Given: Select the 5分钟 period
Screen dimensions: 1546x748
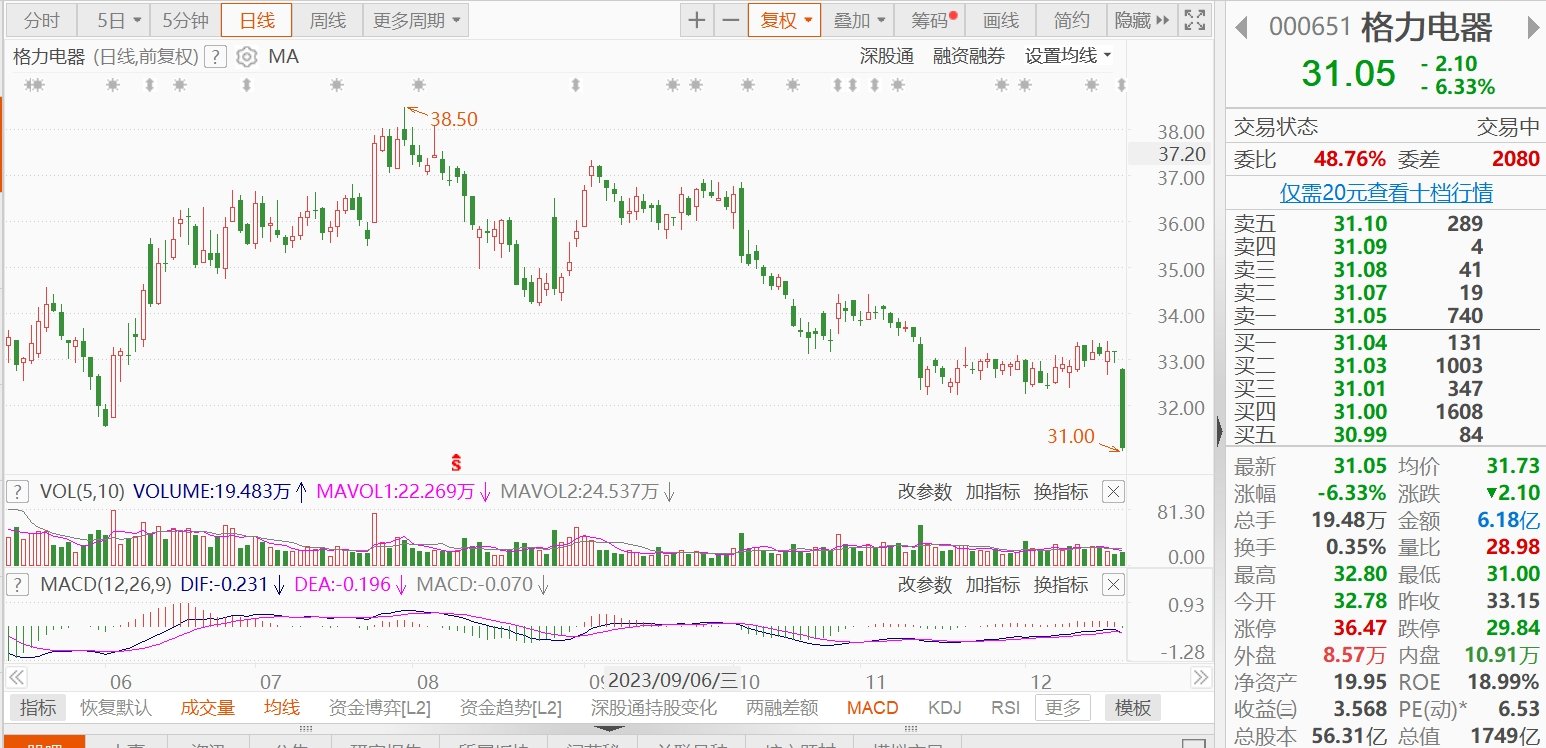Looking at the screenshot, I should click(186, 20).
